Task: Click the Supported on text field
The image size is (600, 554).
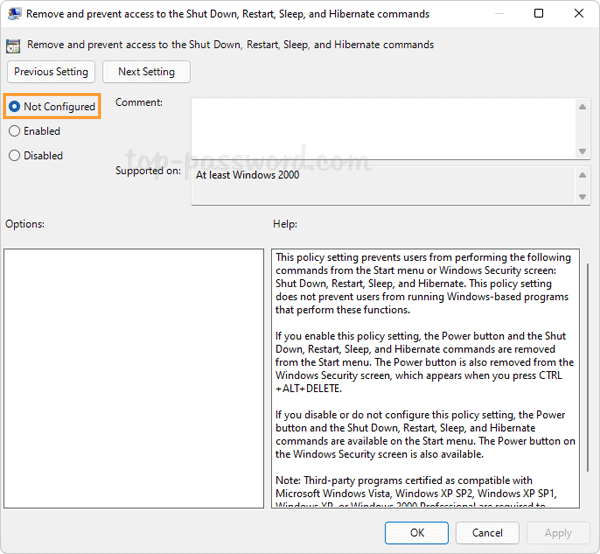Action: coord(382,185)
